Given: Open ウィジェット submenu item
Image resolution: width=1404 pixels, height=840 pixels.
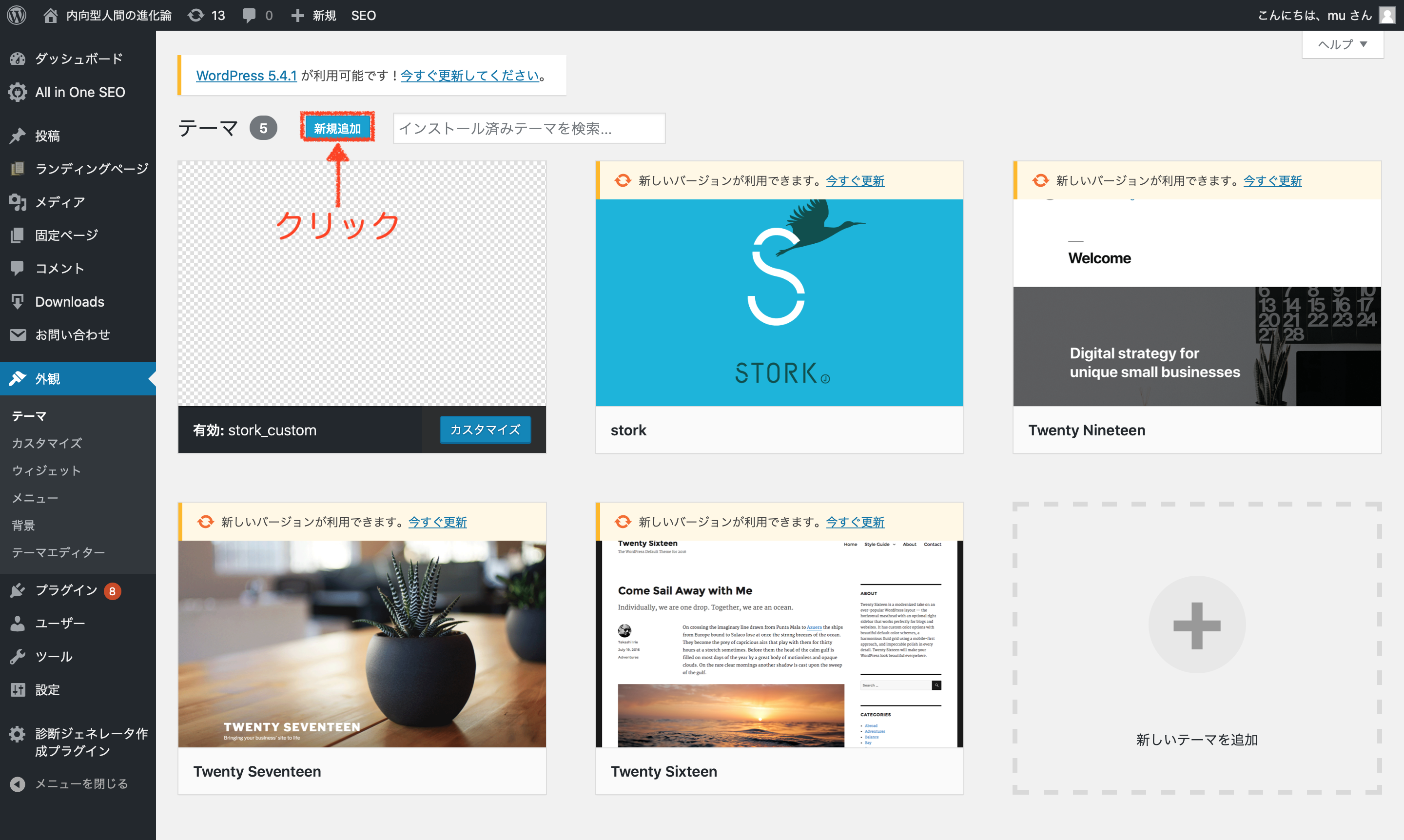Looking at the screenshot, I should point(46,470).
